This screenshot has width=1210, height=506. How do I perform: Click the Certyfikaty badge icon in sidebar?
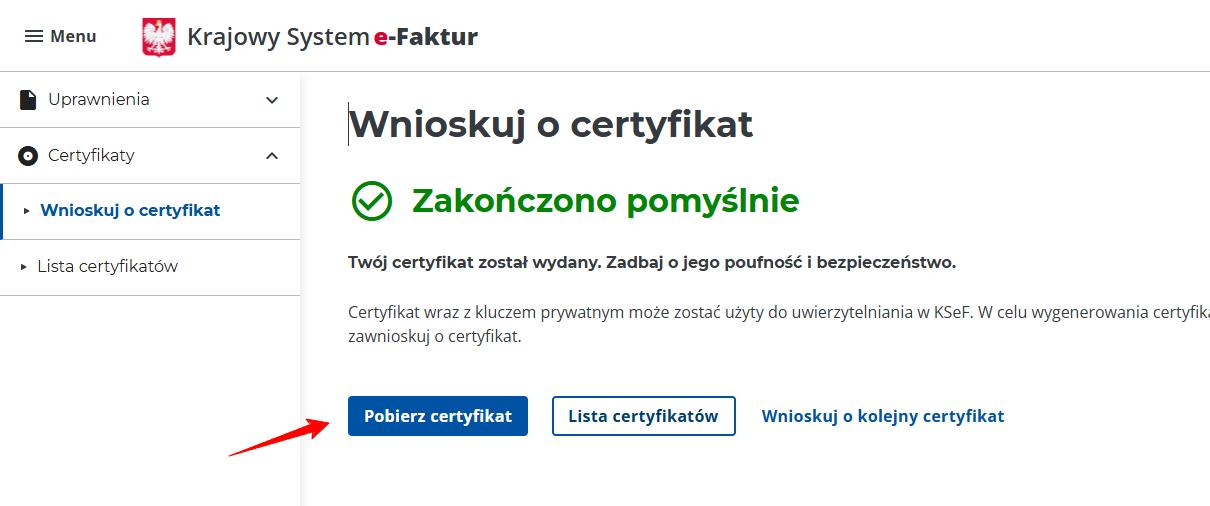pyautogui.click(x=28, y=156)
